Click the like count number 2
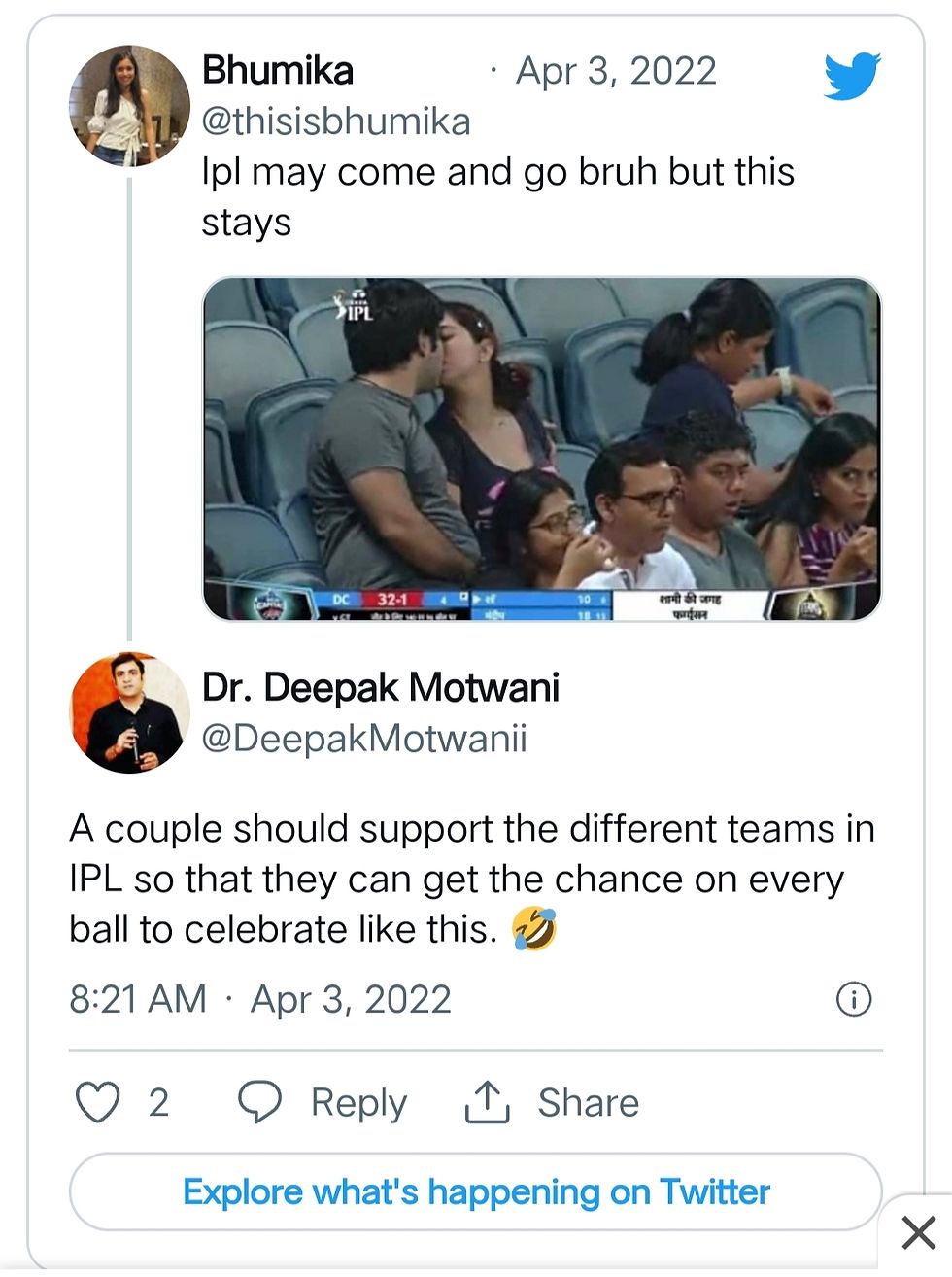Viewport: 952px width, 1277px height. click(158, 1103)
